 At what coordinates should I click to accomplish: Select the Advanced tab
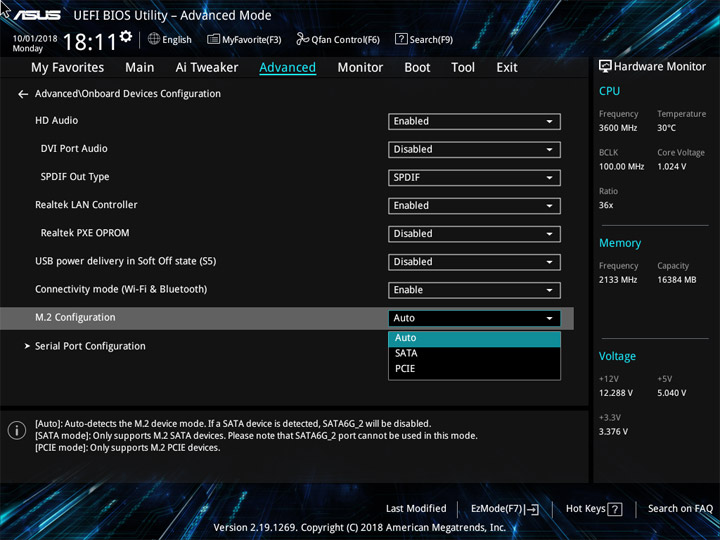287,68
